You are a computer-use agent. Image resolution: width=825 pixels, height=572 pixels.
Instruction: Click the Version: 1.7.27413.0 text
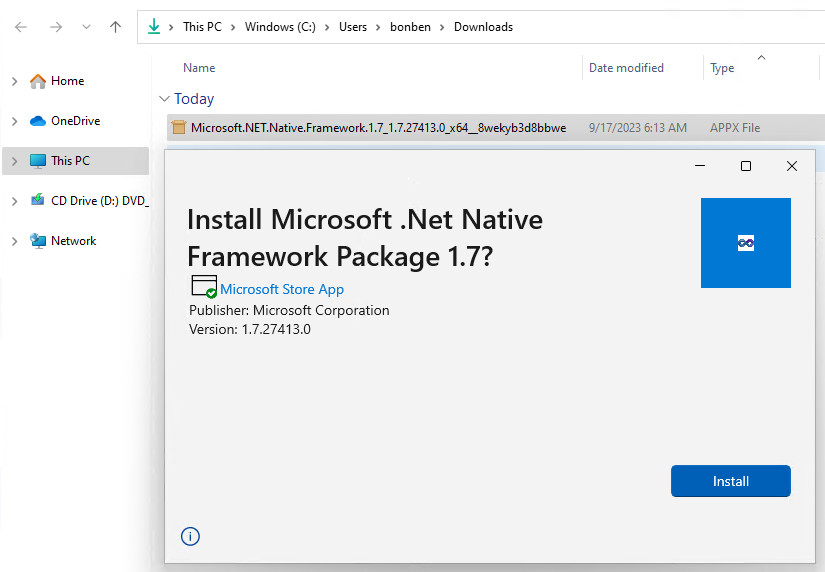249,329
